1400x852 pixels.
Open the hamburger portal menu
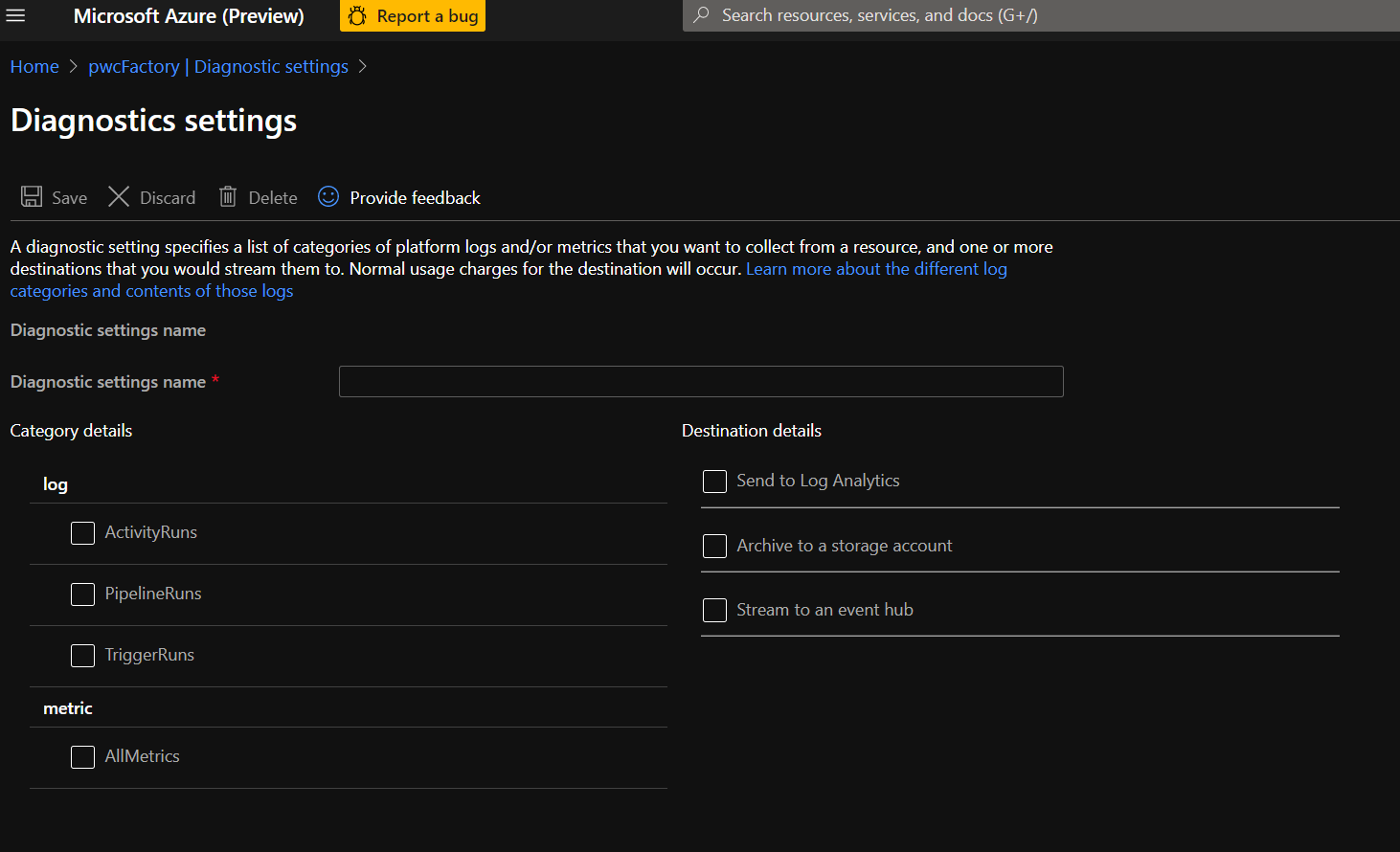point(15,15)
